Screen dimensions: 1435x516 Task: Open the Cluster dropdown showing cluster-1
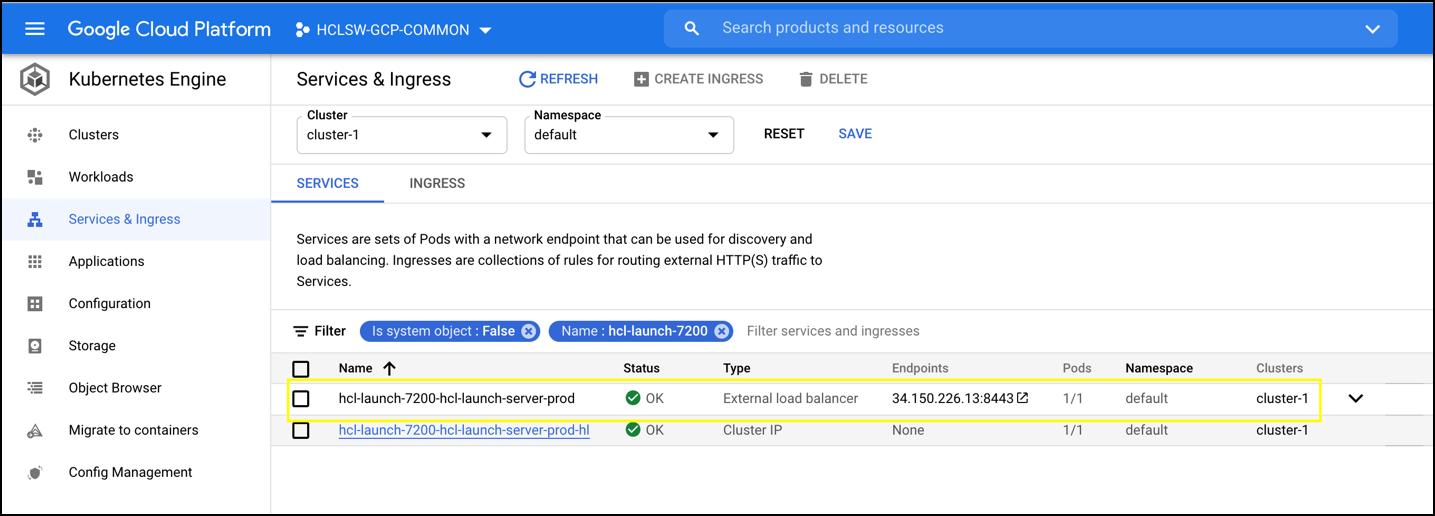[401, 135]
